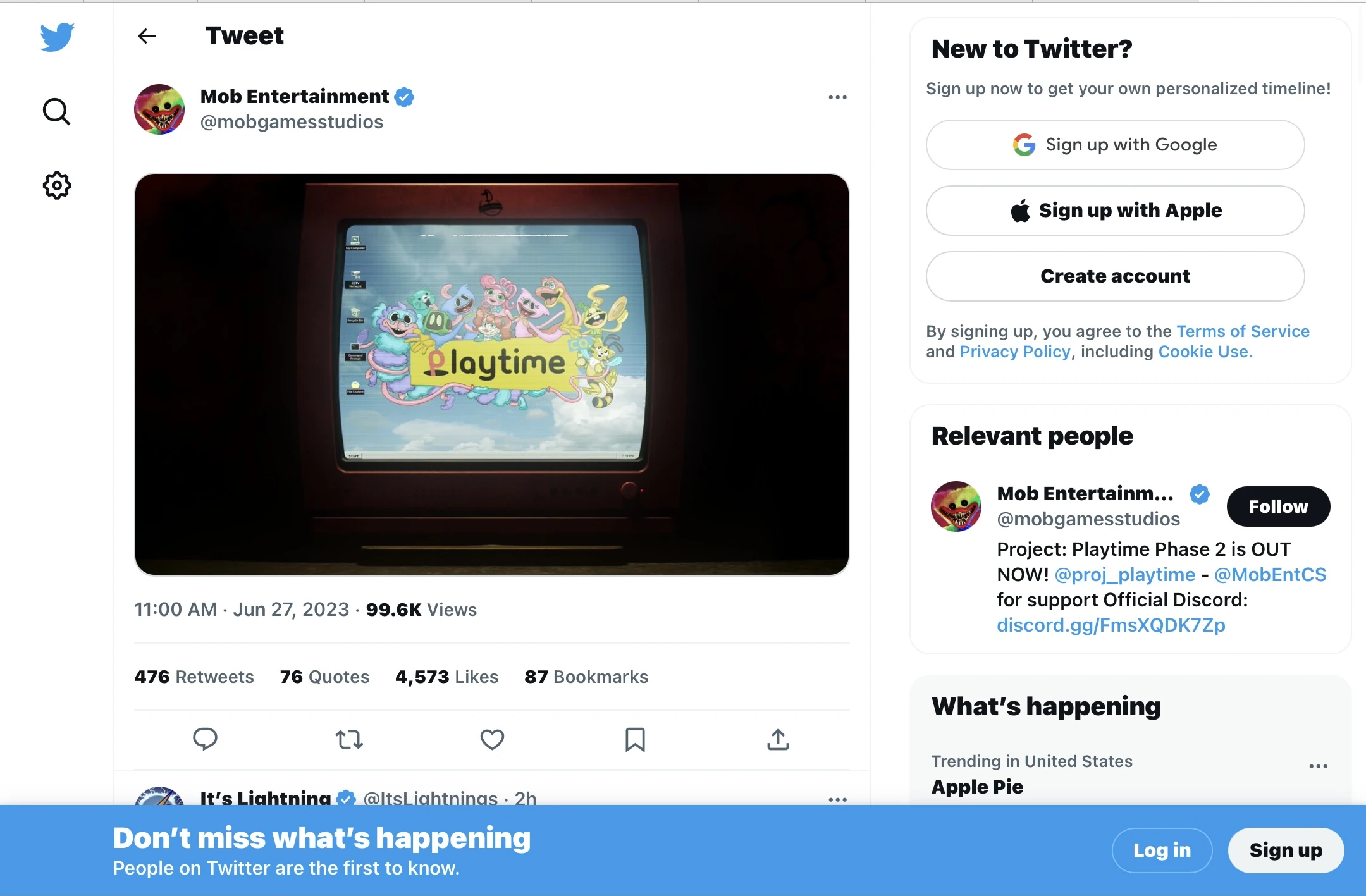Follow Mob Entertainment
This screenshot has width=1366, height=896.
(1278, 506)
